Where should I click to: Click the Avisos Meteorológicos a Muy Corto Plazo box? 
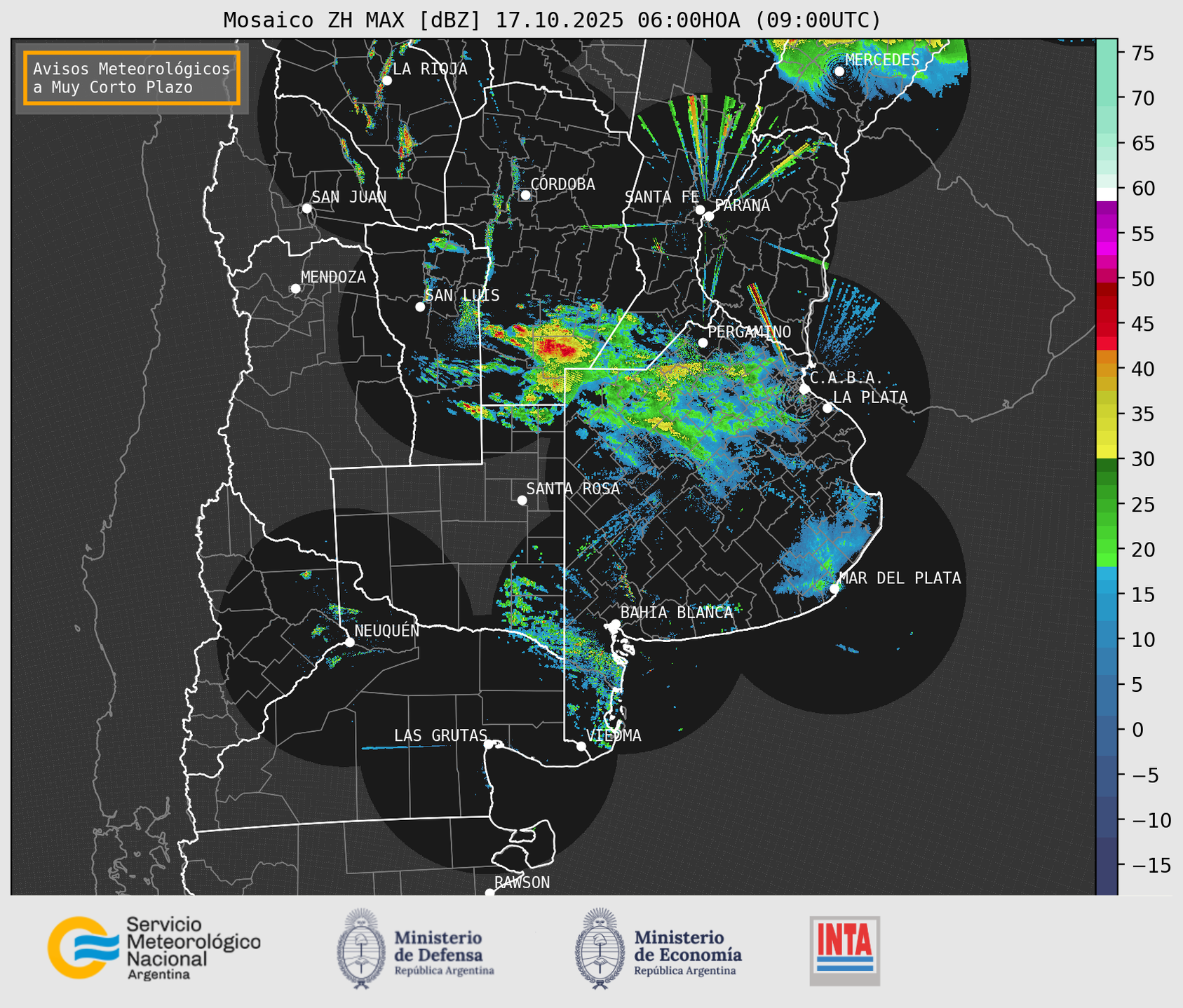[x=132, y=78]
